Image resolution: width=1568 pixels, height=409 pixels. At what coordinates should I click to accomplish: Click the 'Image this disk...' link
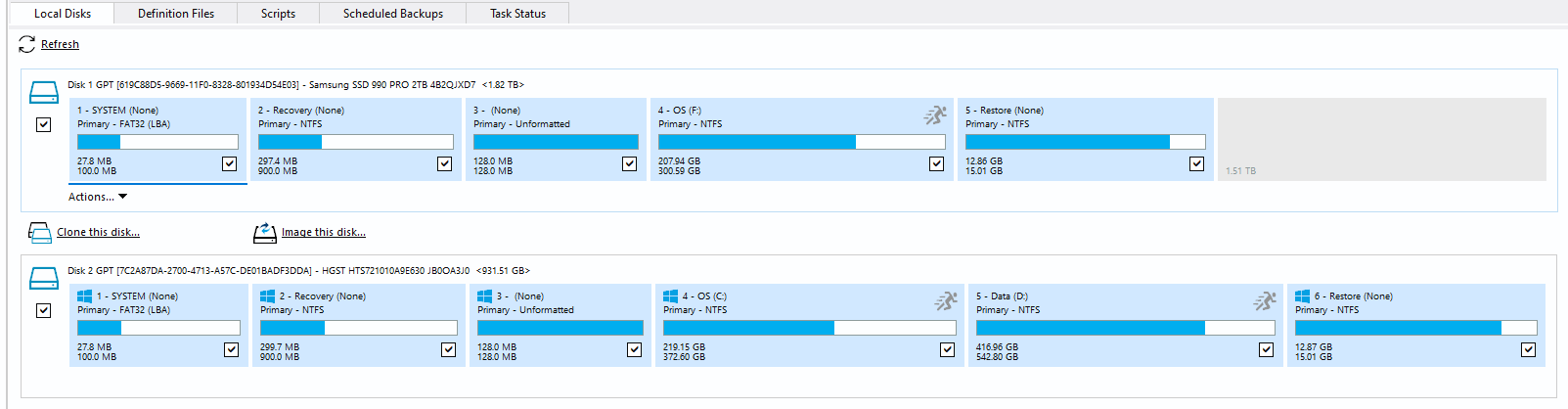[x=323, y=233]
